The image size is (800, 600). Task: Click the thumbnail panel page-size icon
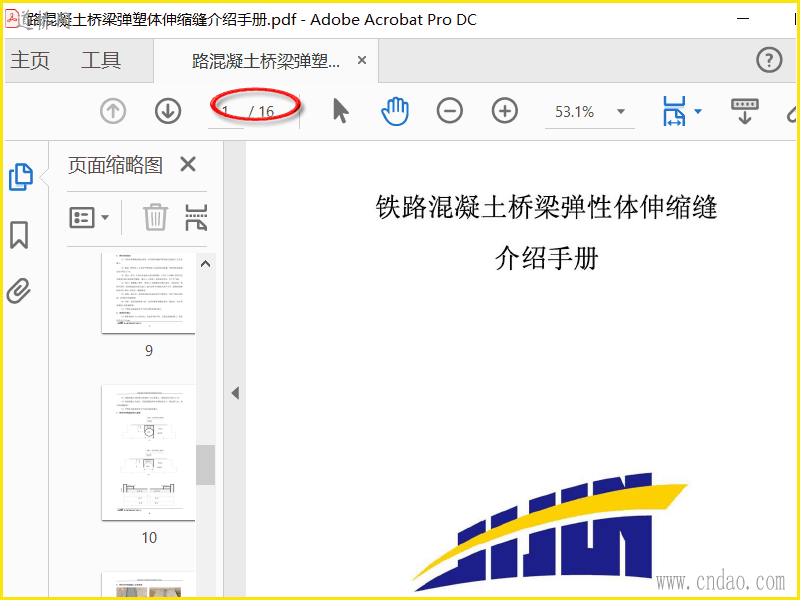(196, 217)
